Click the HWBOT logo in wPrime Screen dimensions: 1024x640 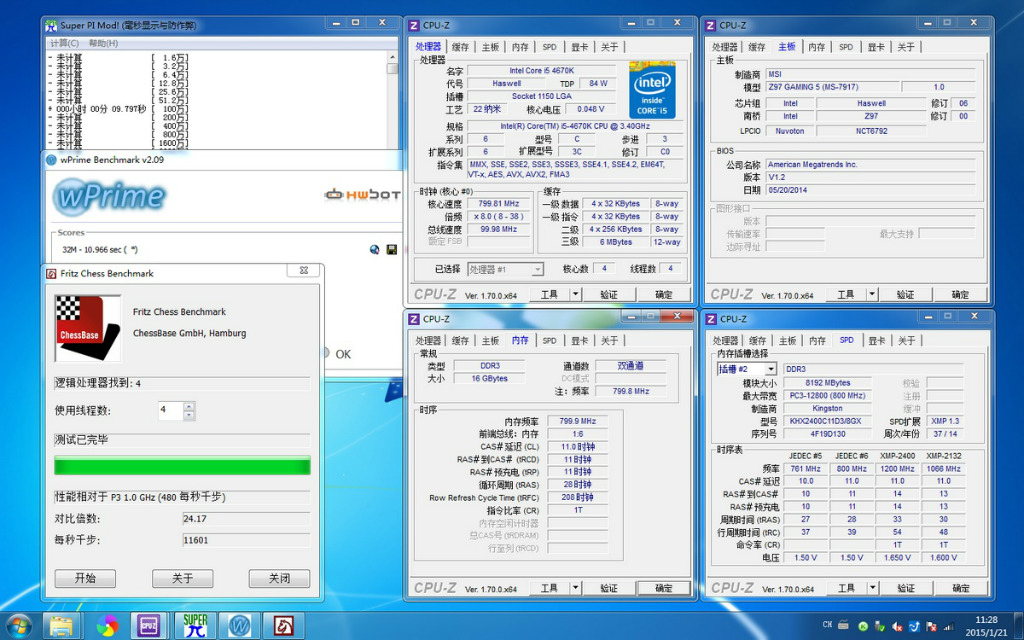coord(361,195)
